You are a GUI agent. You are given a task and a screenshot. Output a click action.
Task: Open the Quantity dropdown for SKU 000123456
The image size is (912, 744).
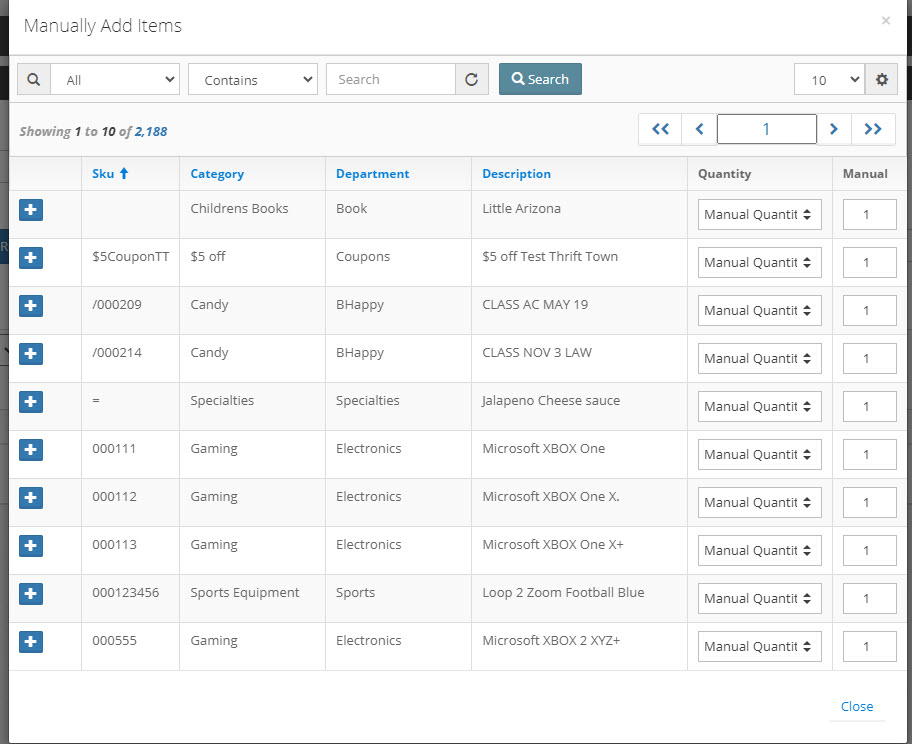point(760,599)
